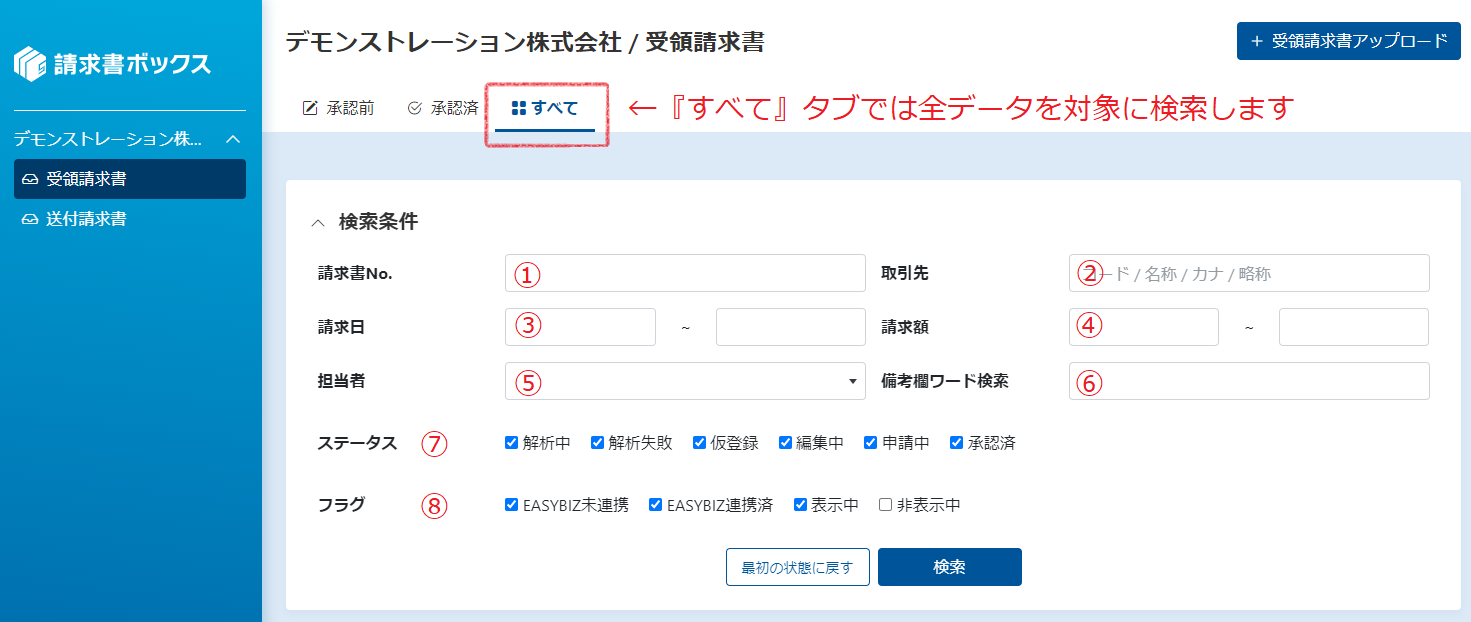The height and width of the screenshot is (622, 1471).
Task: Click the tray icon beside 送付請求書
Action: click(x=30, y=219)
